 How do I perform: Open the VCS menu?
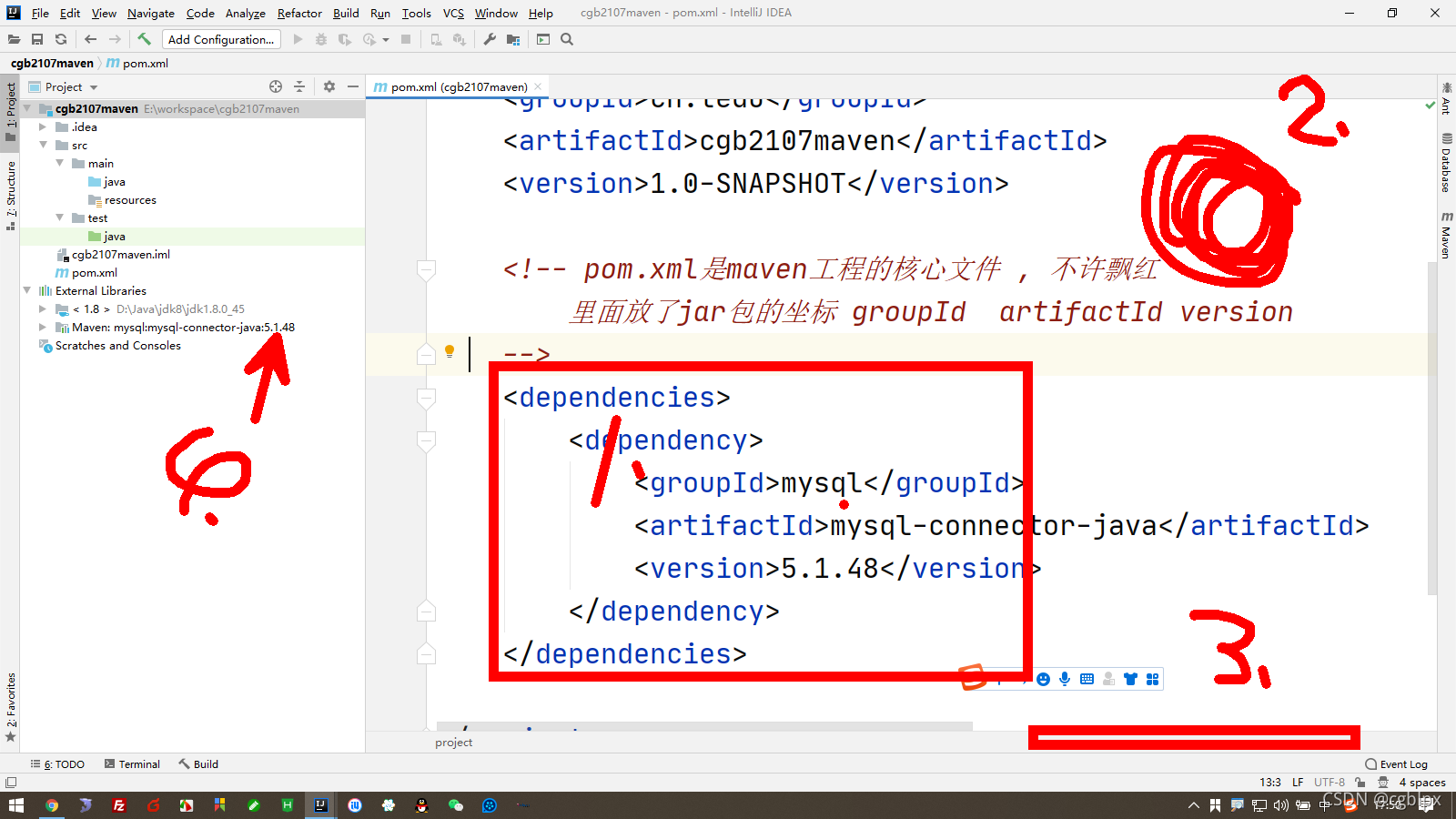[453, 13]
